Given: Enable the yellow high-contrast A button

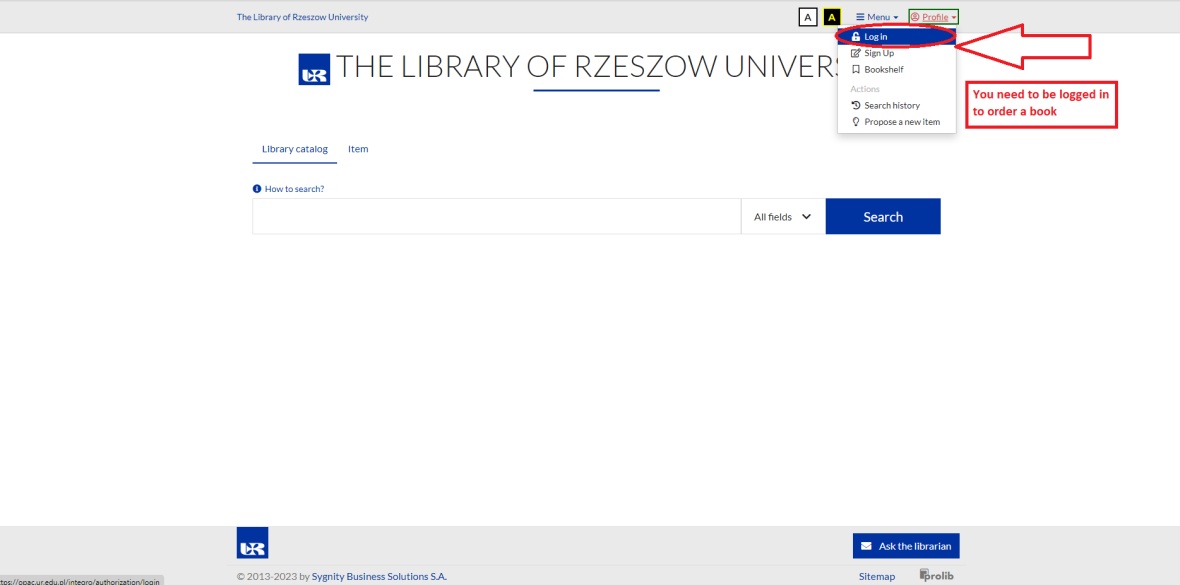Looking at the screenshot, I should tap(832, 17).
